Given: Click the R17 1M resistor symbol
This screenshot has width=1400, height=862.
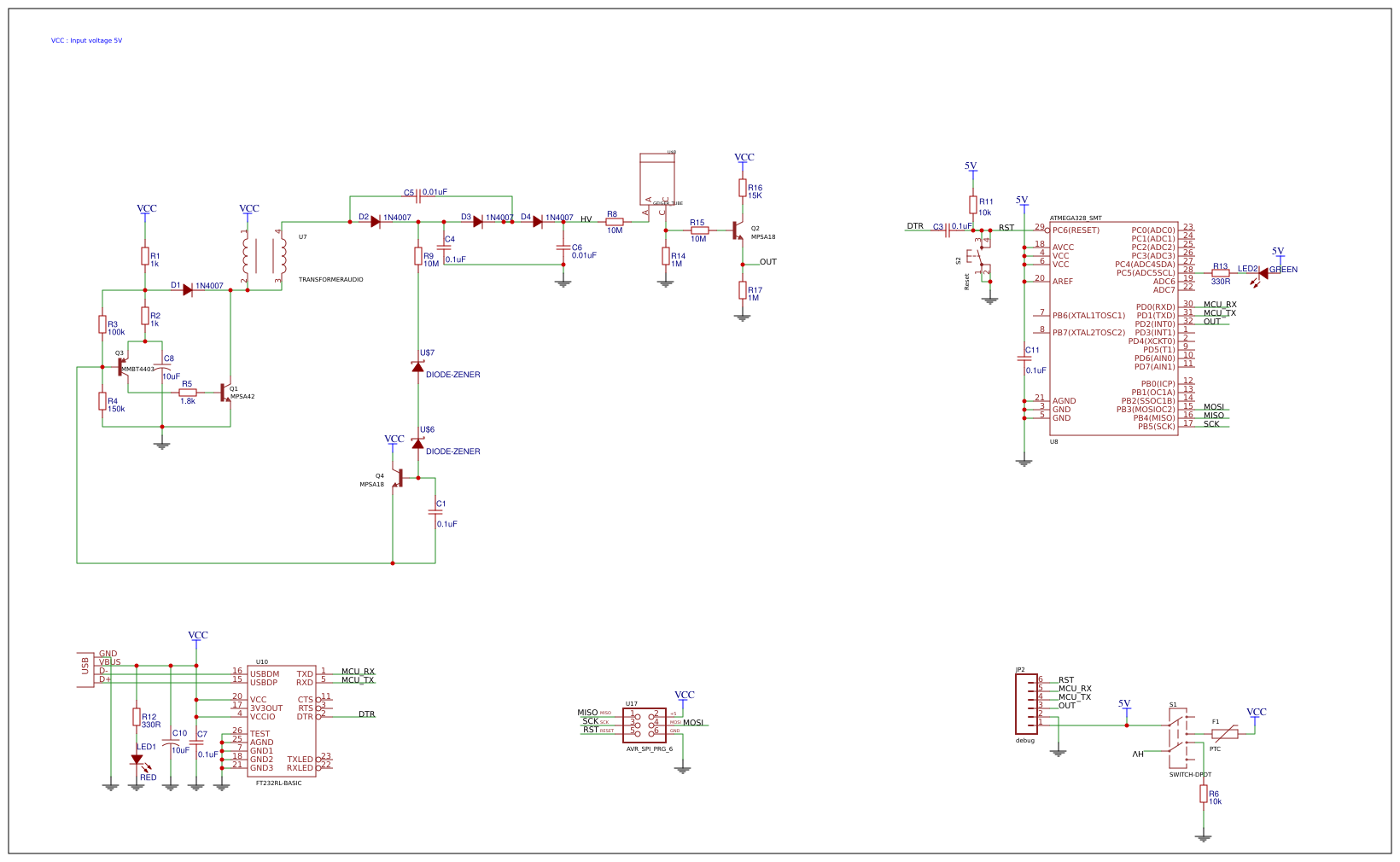Looking at the screenshot, I should tap(743, 290).
